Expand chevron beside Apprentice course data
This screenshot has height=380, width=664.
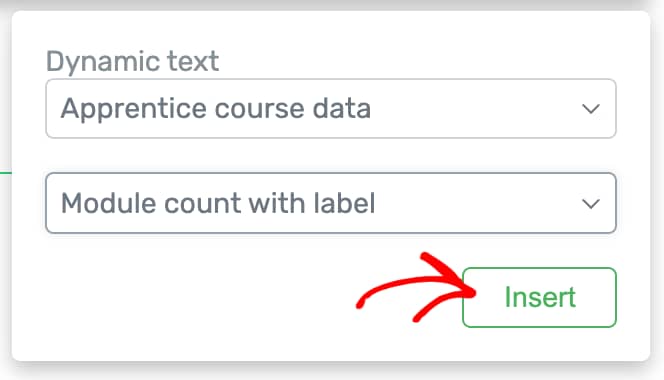(x=590, y=109)
